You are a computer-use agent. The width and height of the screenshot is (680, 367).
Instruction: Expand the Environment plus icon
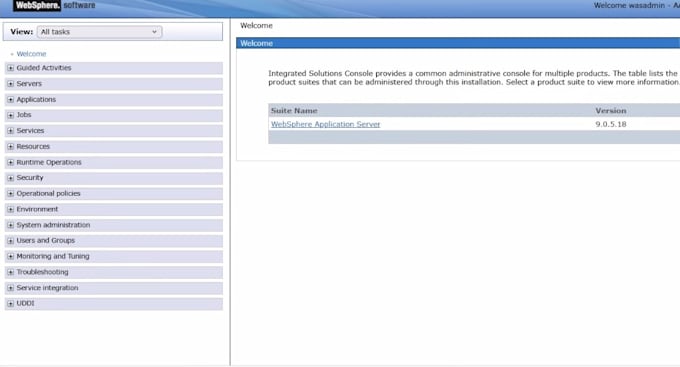[10, 209]
